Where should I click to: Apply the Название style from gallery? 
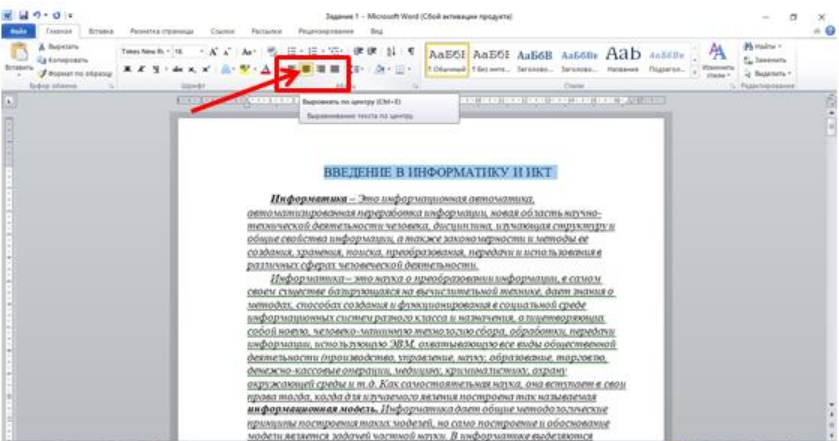[x=626, y=57]
